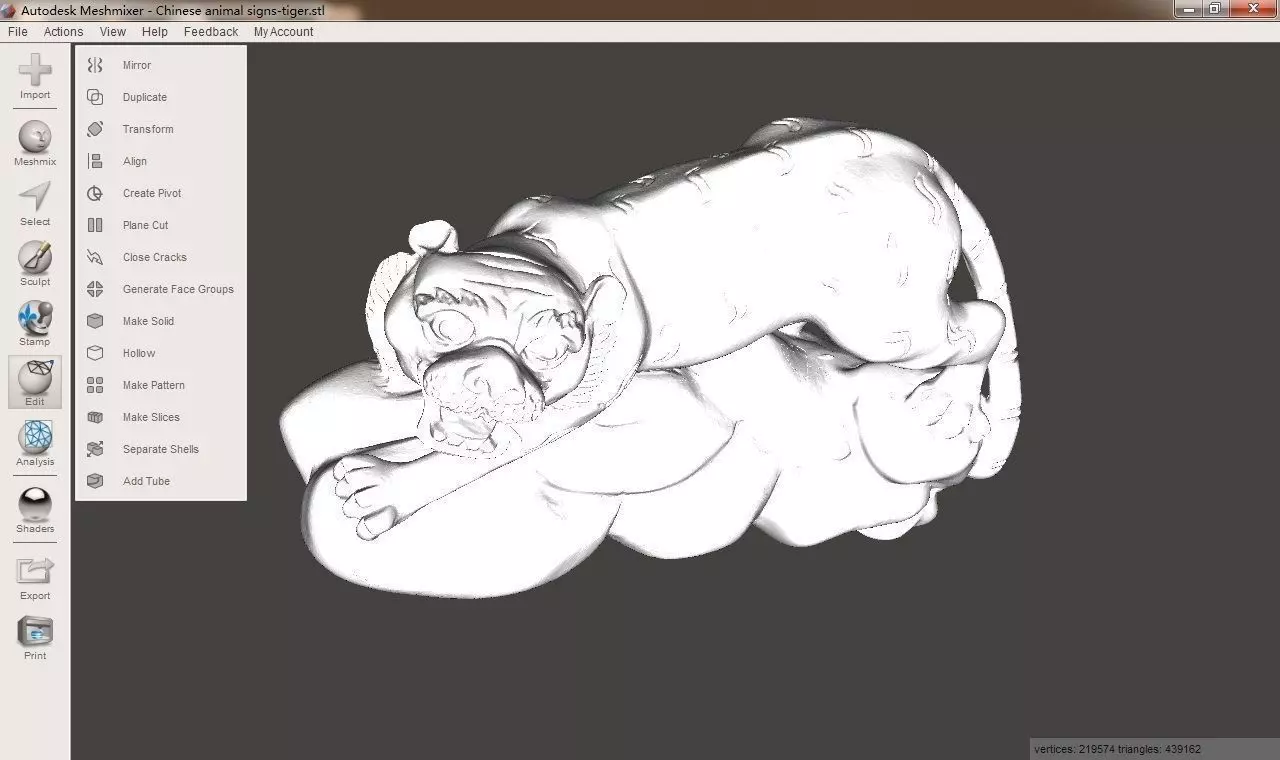Click the Make Slices icon
1280x760 pixels.
95,417
